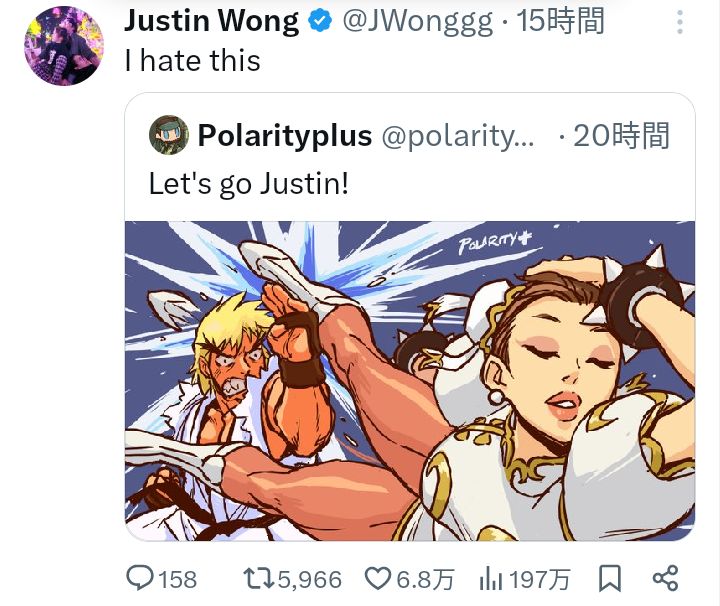Open the @polarity... handle
The width and height of the screenshot is (720, 606).
pos(458,135)
